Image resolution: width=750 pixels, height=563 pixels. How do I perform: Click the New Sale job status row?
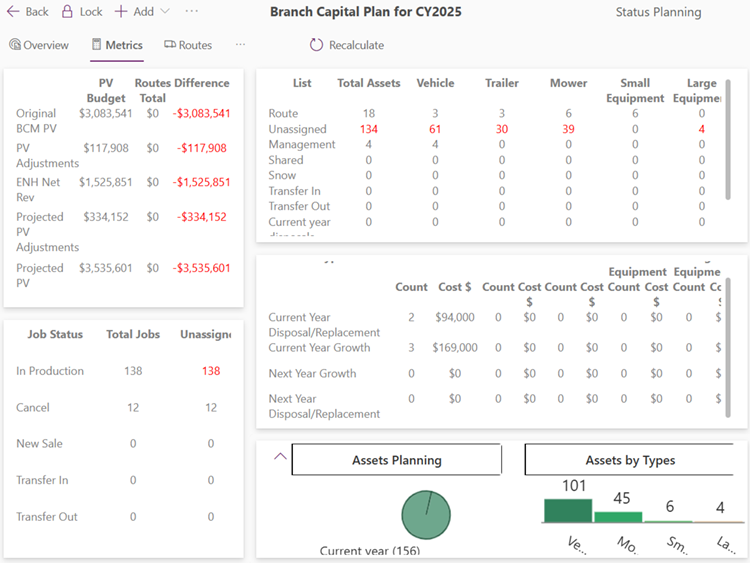point(123,443)
